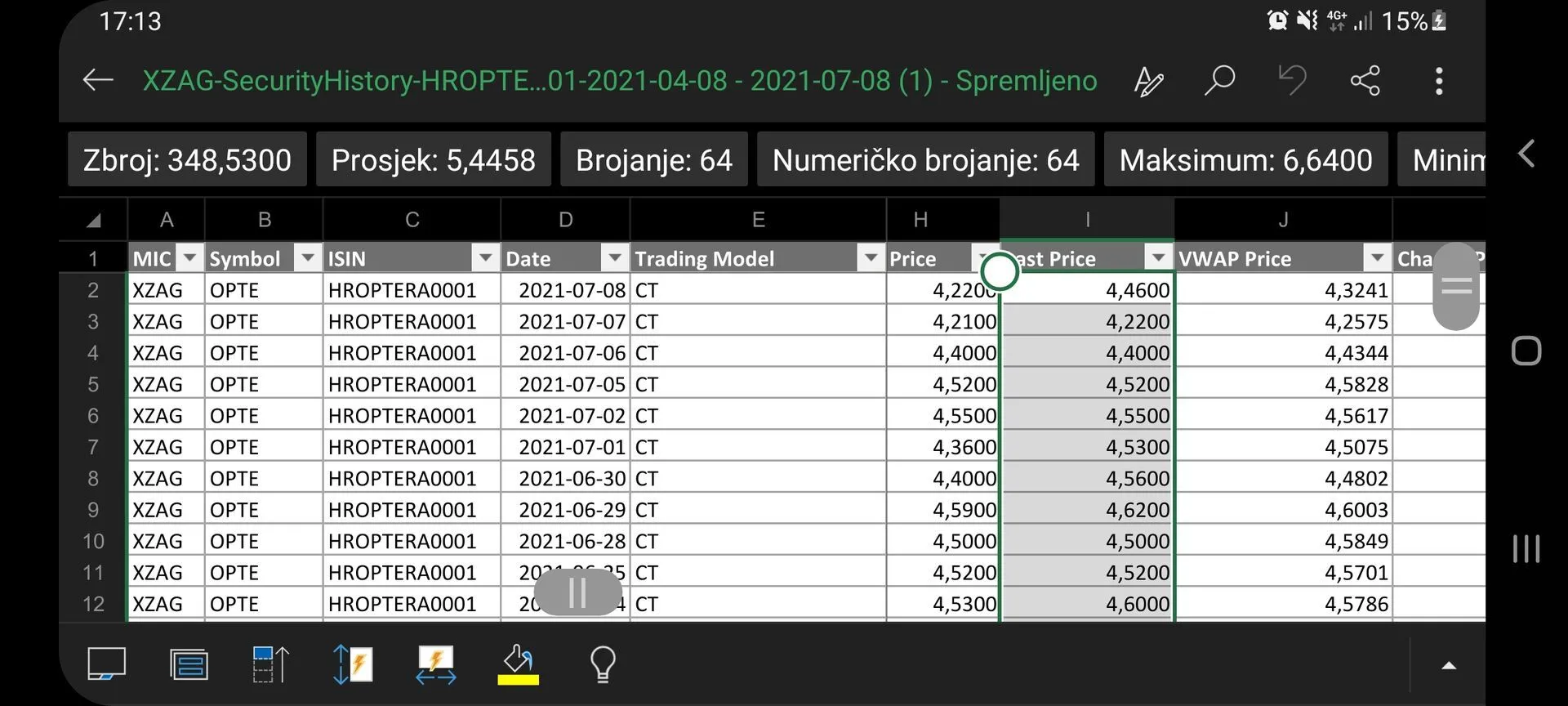Select Symbol cell OPTE in row 7
Screen dimensions: 1568x706
click(x=264, y=447)
